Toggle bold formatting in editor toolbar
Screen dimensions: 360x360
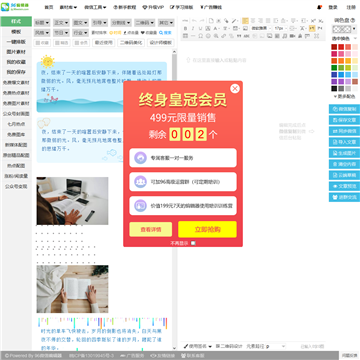pyautogui.click(x=185, y=28)
